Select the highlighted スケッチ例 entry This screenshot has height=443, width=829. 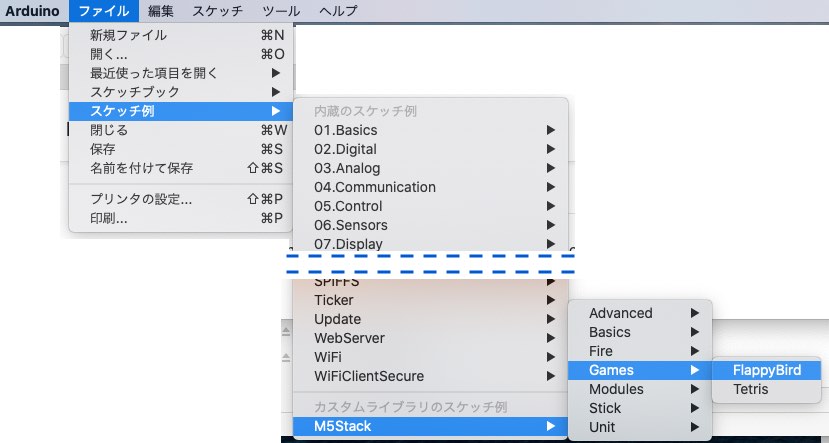pos(181,111)
